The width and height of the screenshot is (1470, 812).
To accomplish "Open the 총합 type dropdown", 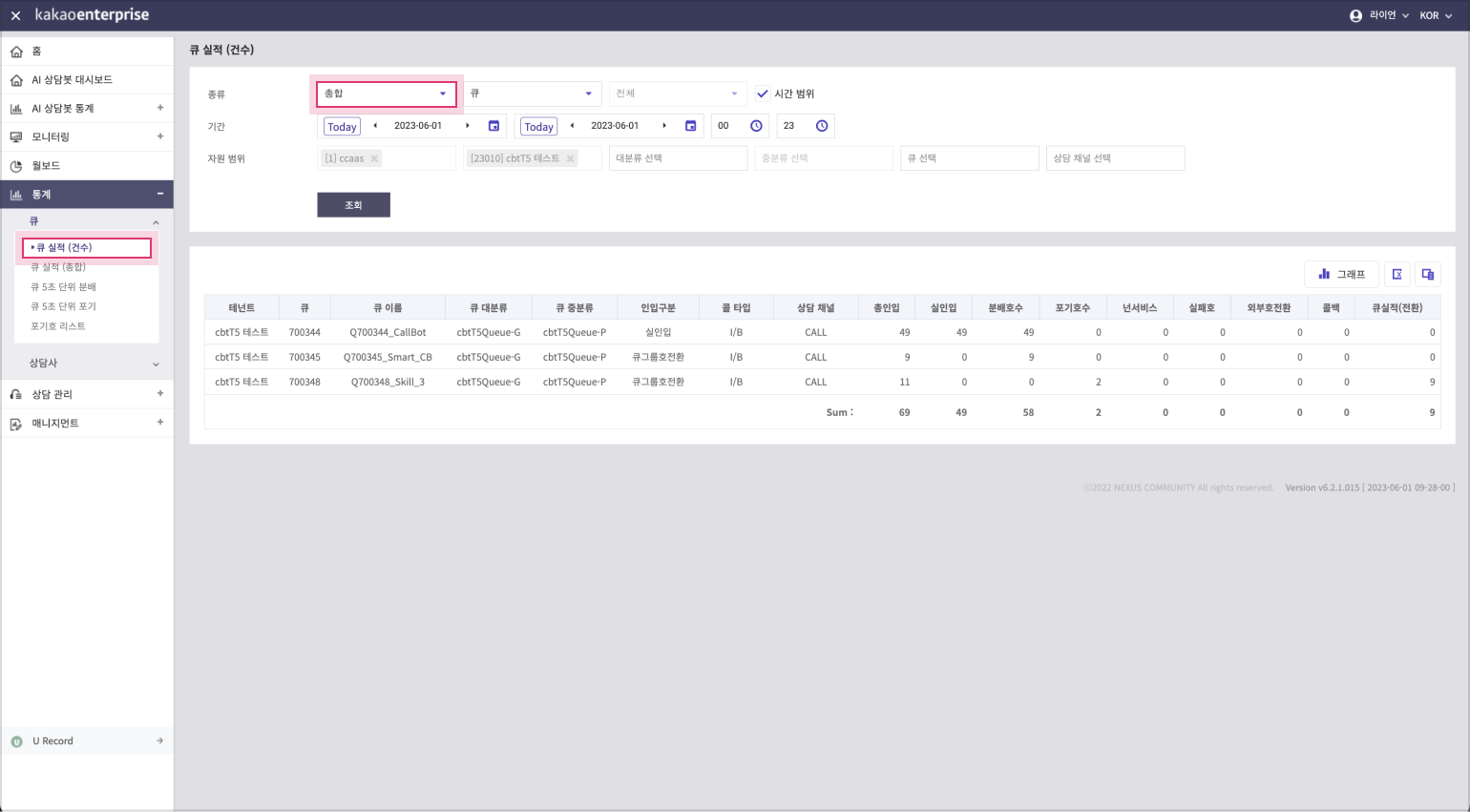I will click(x=386, y=94).
